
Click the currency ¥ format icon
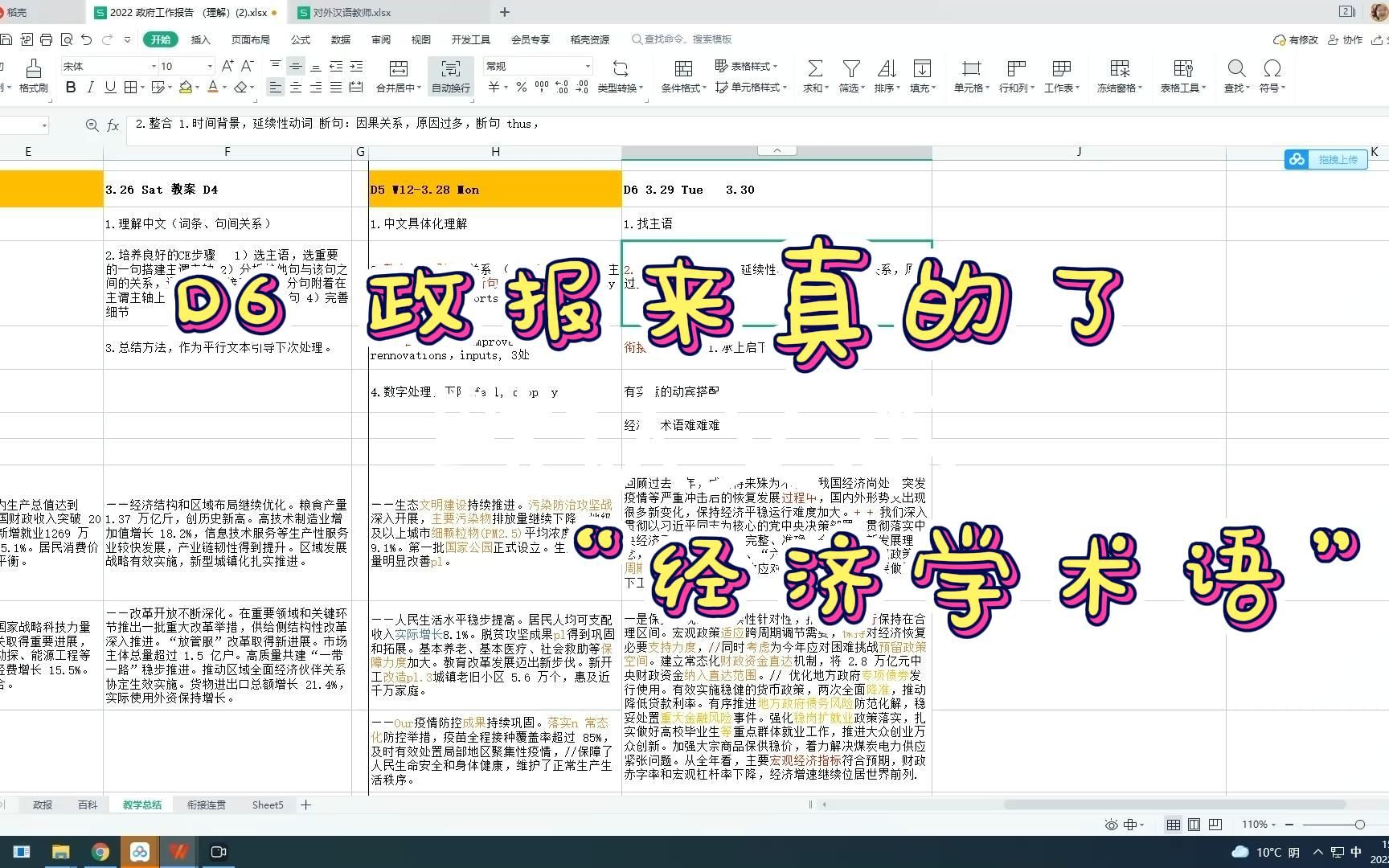tap(494, 87)
